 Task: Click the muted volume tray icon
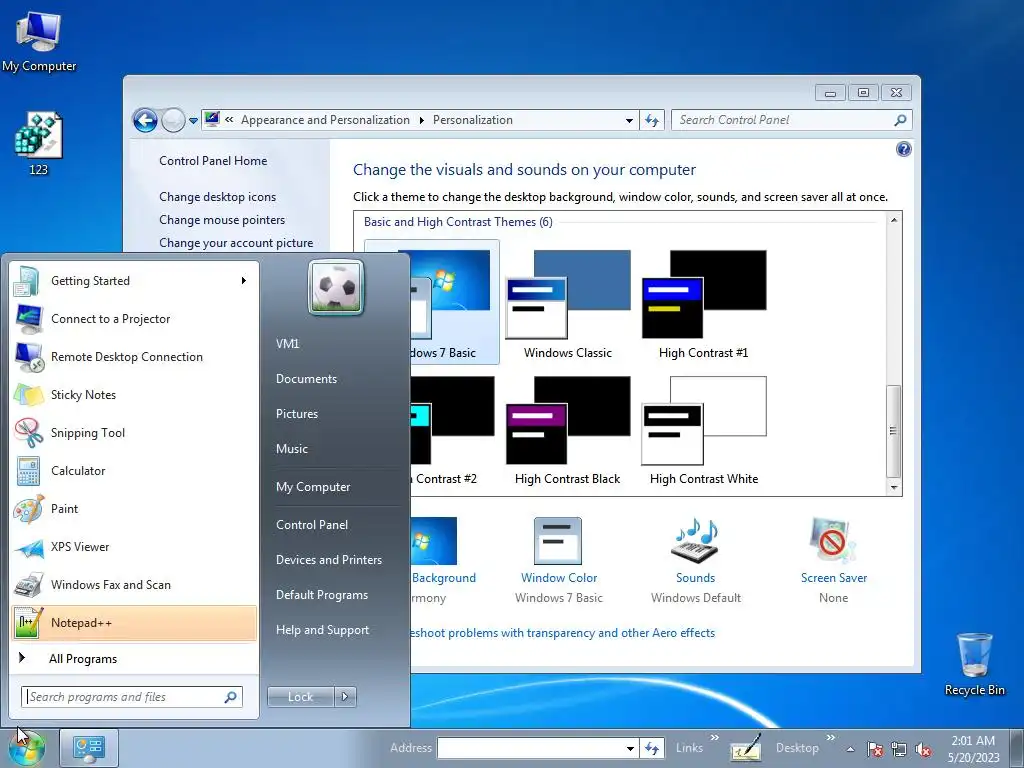923,749
